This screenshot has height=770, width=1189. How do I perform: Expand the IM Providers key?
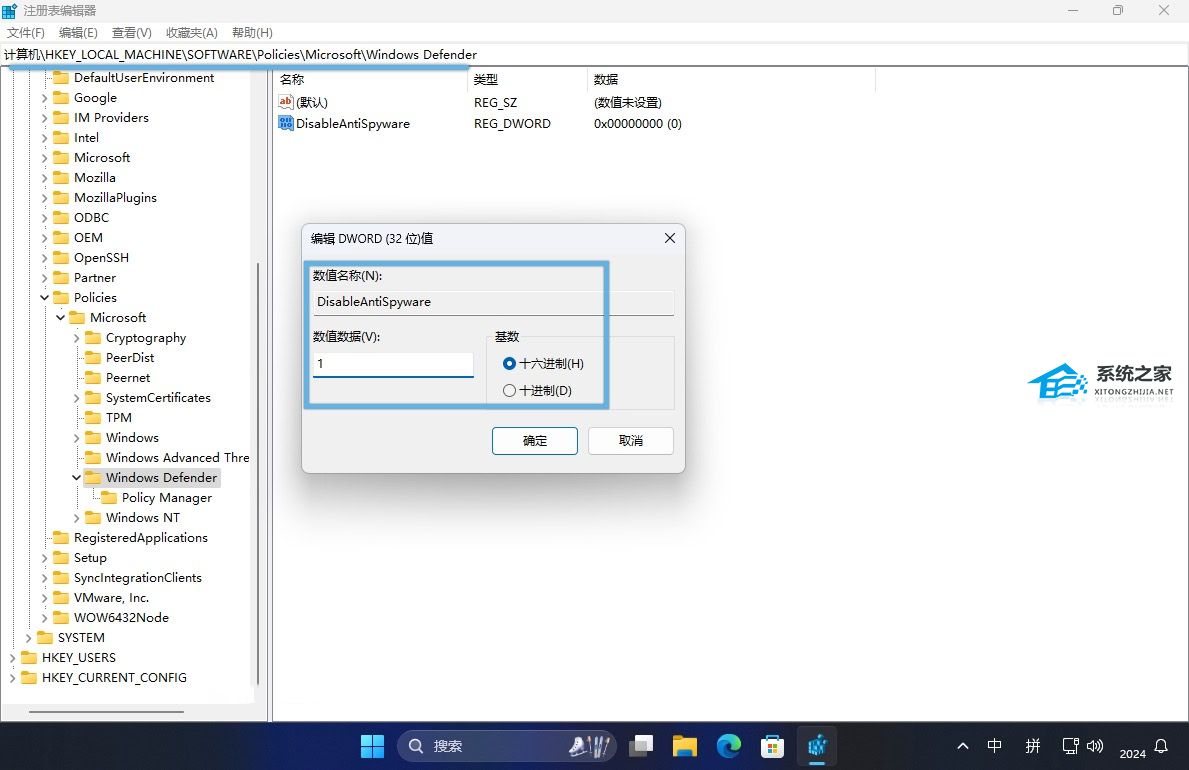point(44,118)
